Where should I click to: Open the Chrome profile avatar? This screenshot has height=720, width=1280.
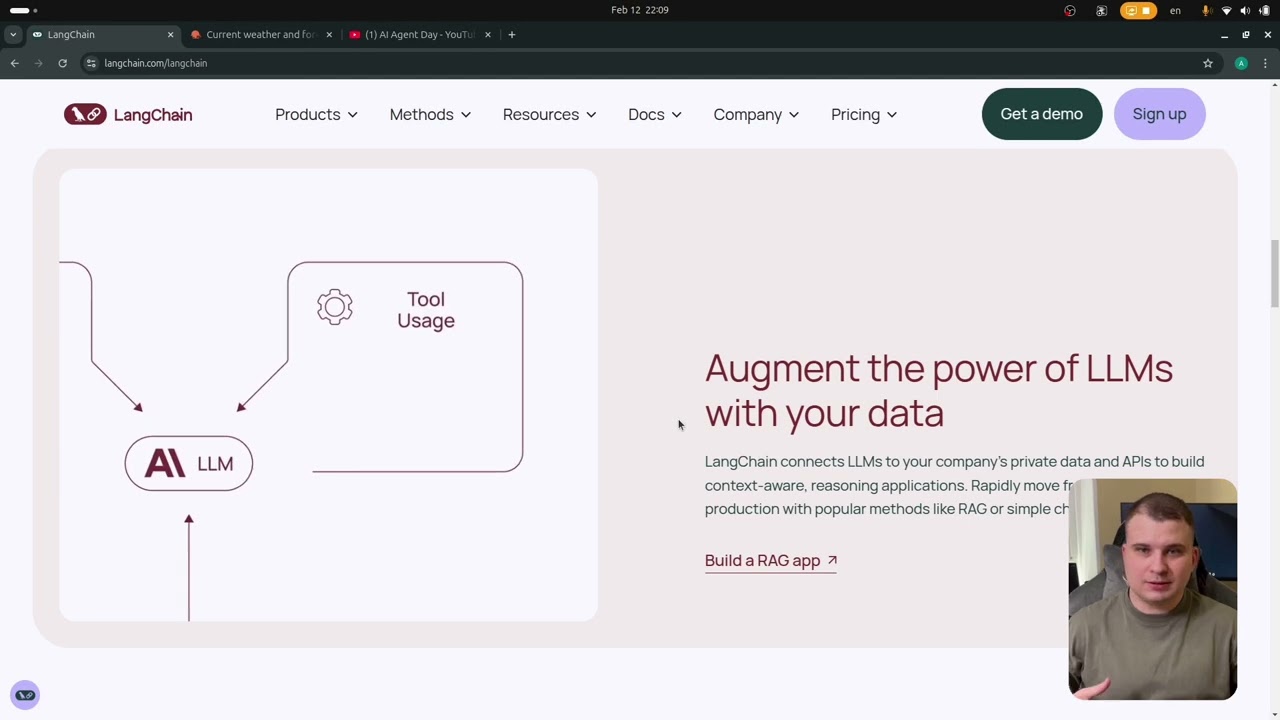1241,63
